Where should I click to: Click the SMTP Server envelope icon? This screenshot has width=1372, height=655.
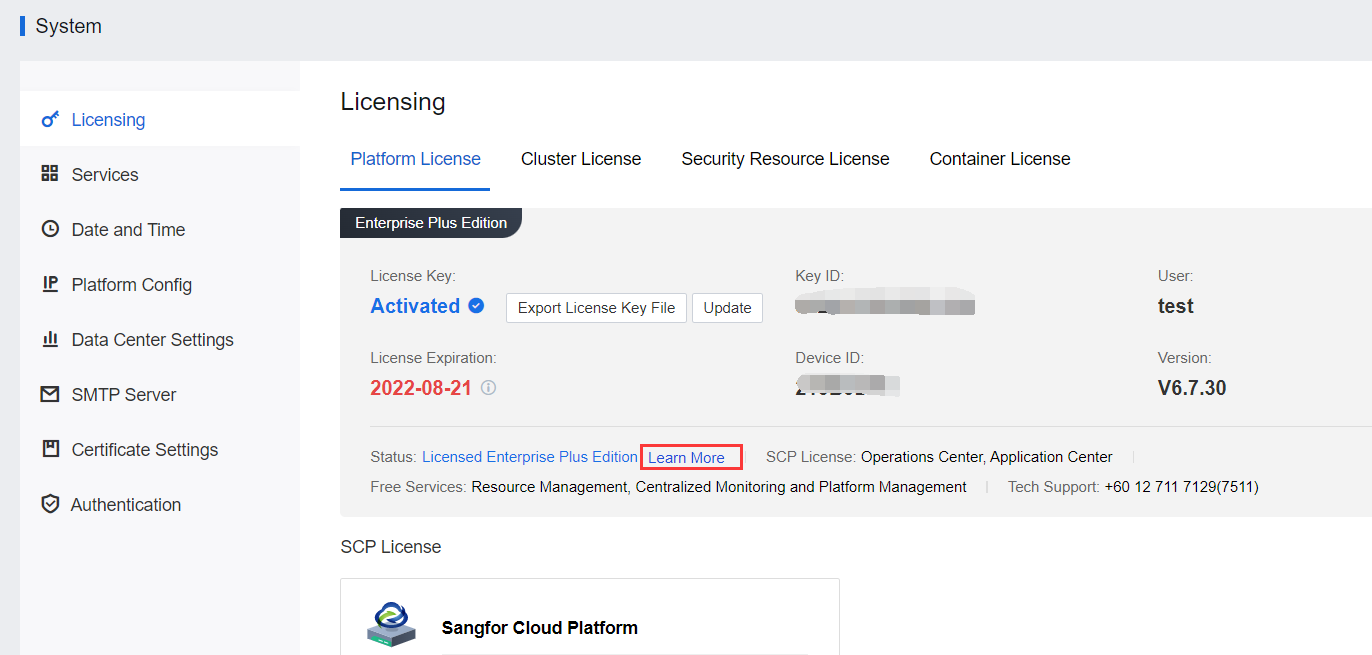(50, 395)
